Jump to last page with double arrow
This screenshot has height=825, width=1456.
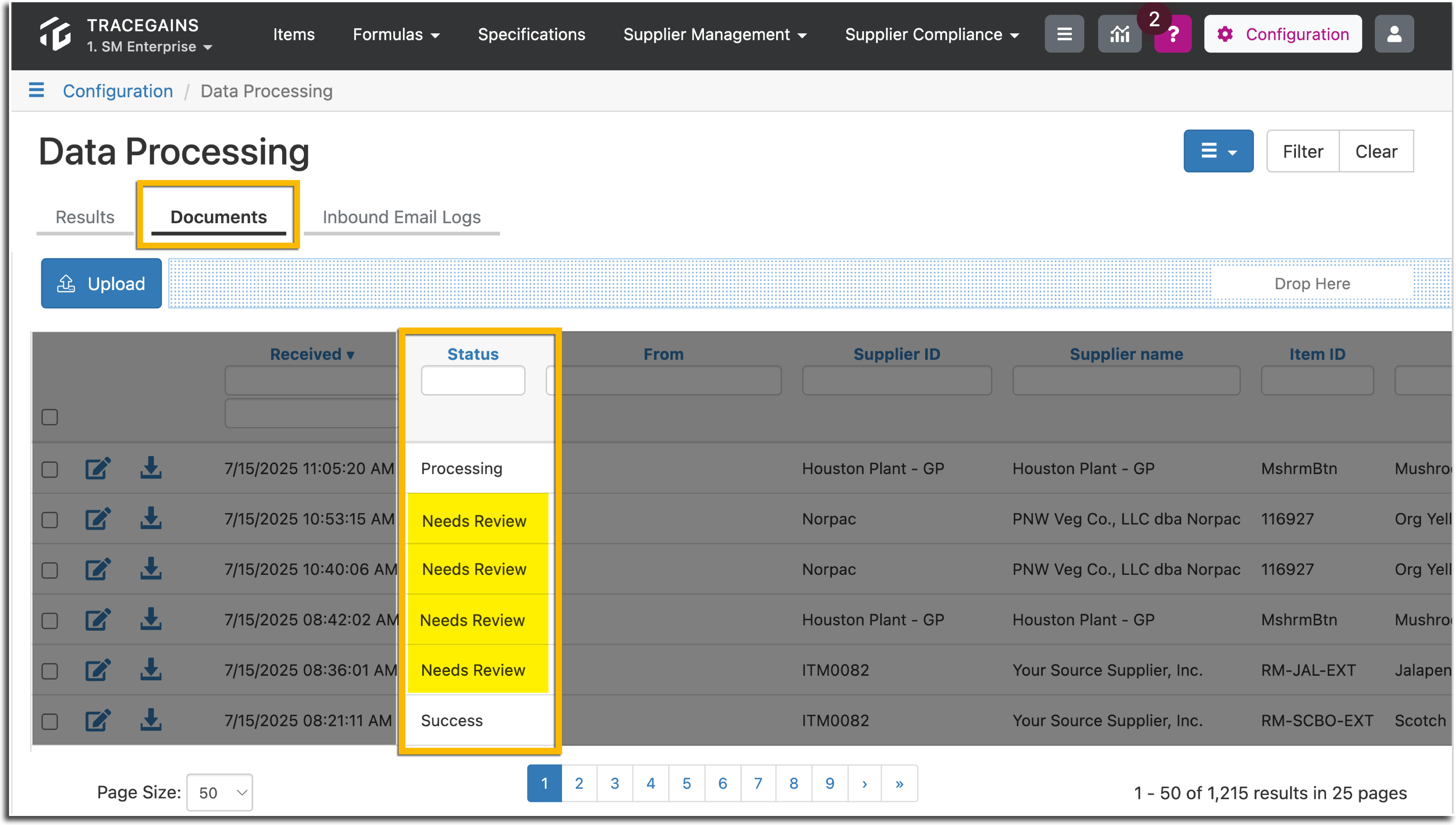(x=899, y=784)
